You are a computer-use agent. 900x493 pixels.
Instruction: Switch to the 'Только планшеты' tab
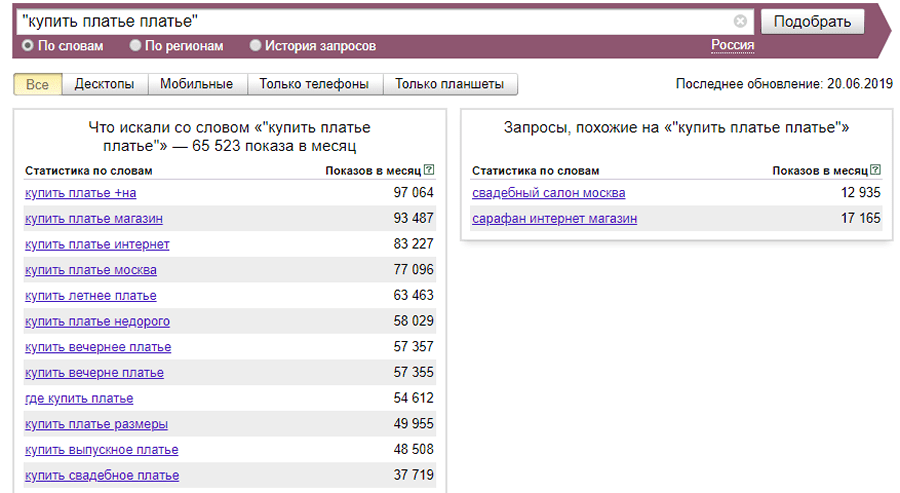449,84
